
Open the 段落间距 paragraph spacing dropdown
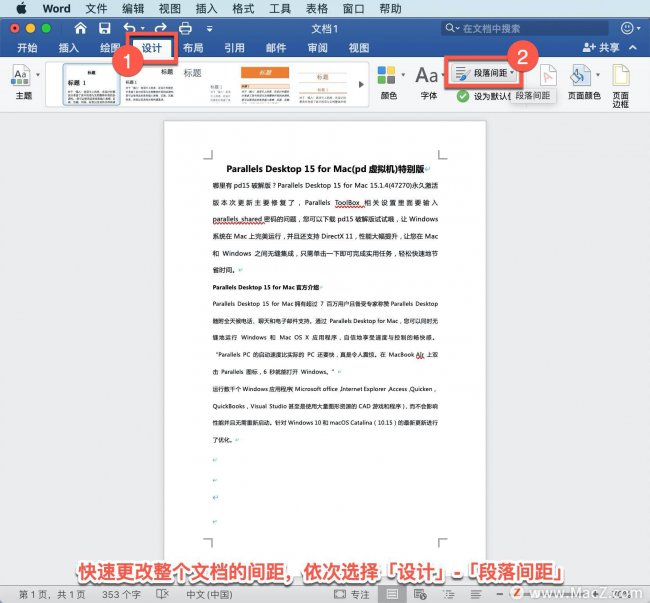pos(484,73)
